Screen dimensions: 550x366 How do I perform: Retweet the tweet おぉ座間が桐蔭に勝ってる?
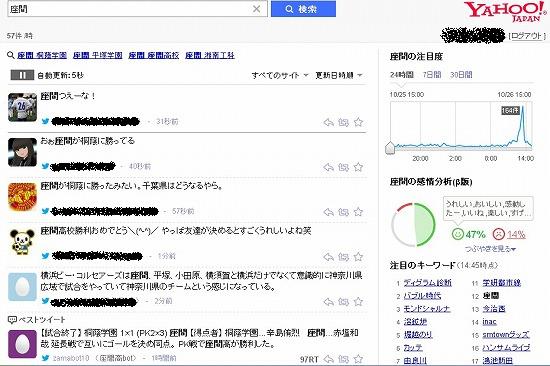pyautogui.click(x=343, y=167)
